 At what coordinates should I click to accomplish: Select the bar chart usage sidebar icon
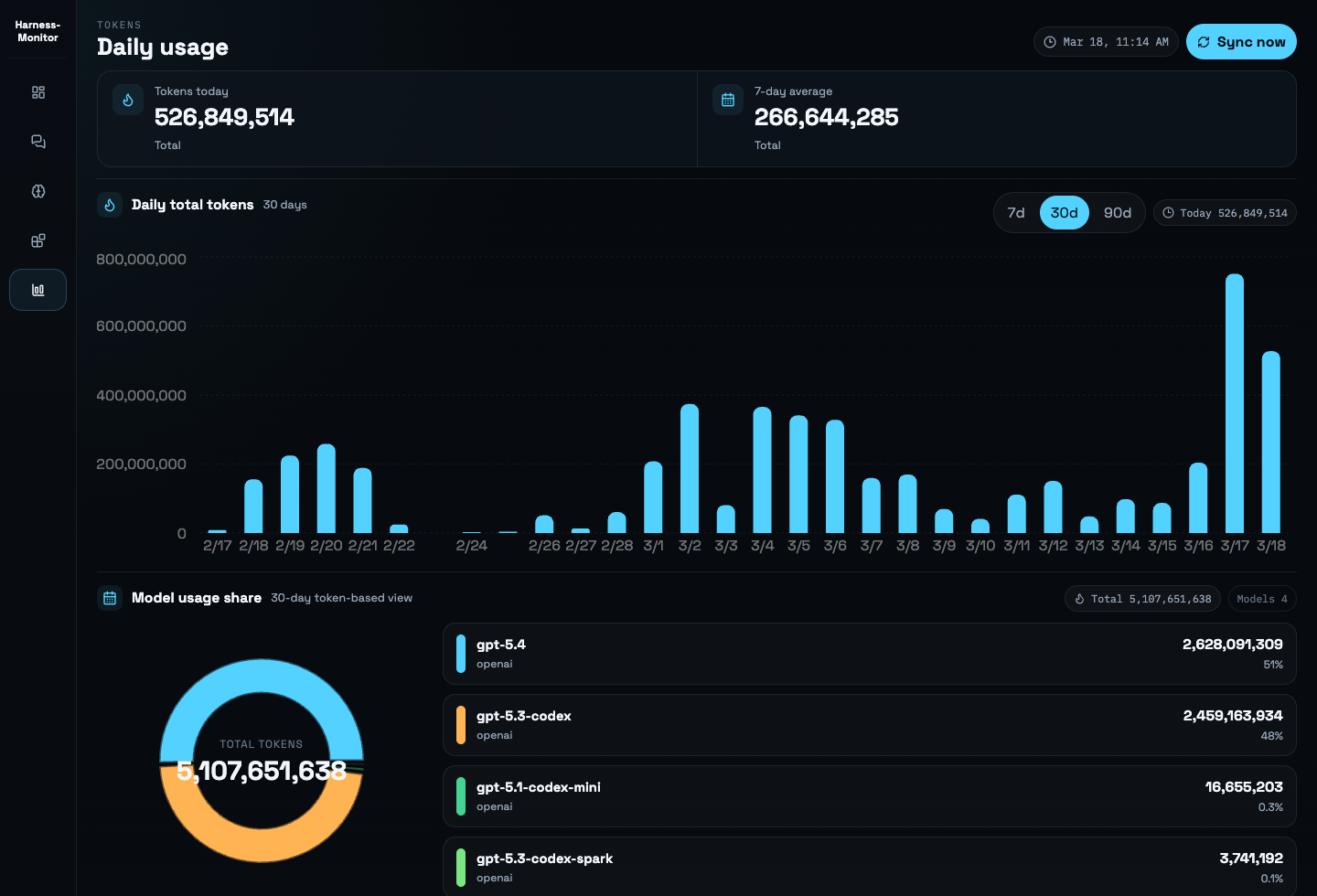tap(37, 290)
